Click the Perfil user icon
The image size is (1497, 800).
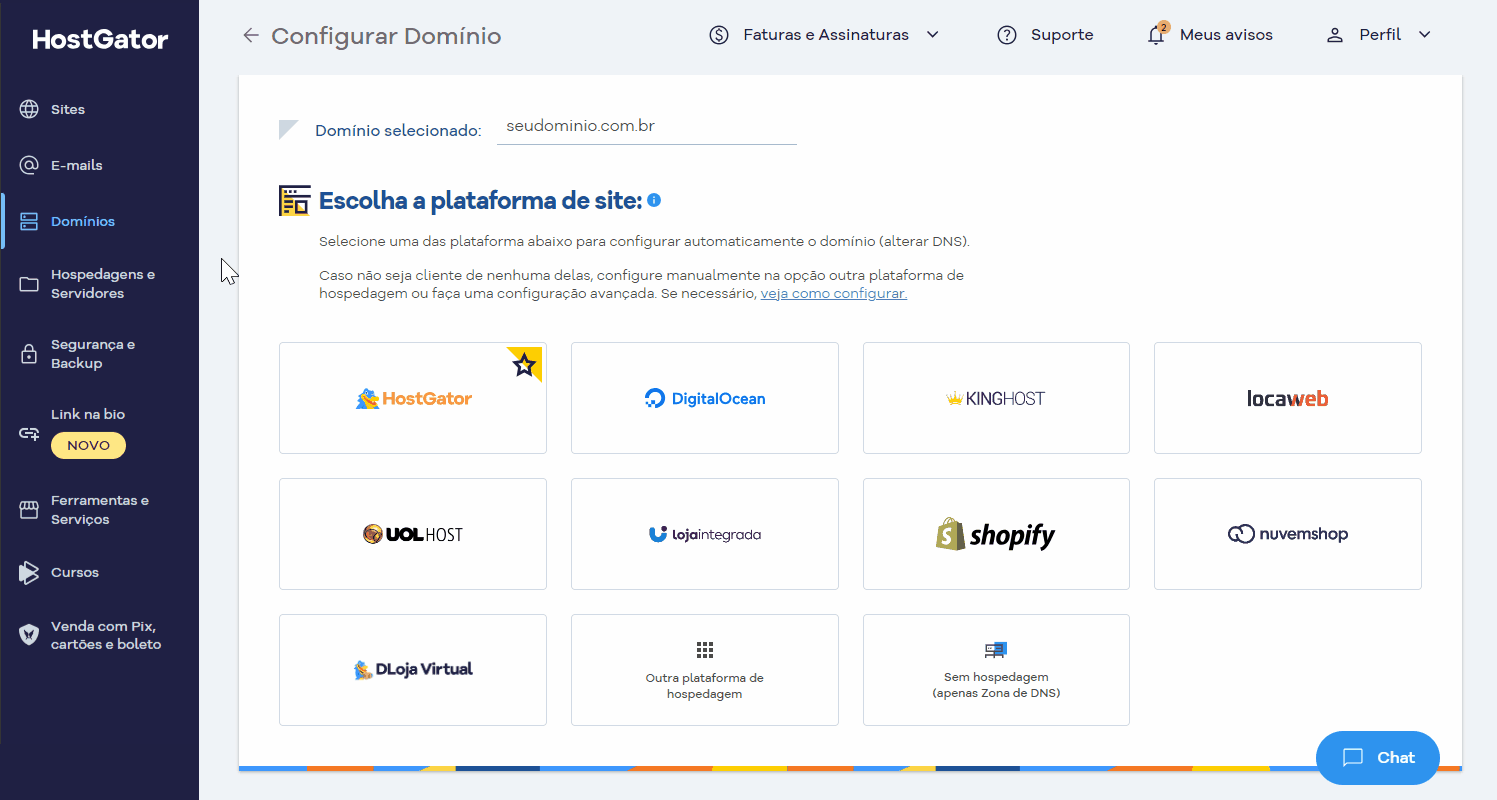(1335, 35)
